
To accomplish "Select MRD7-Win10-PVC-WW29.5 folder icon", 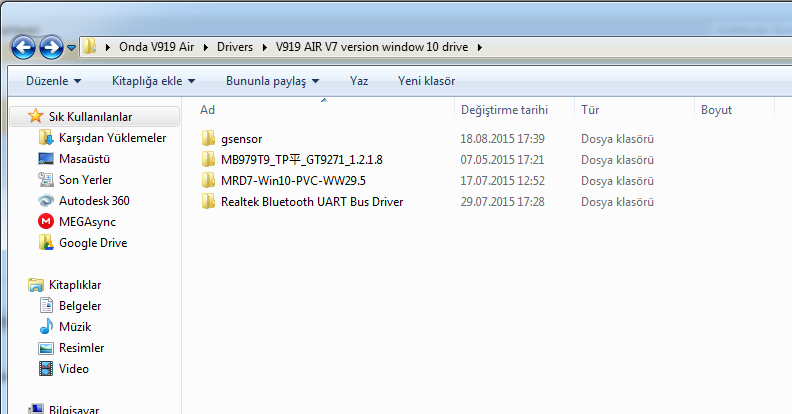I will tap(208, 180).
